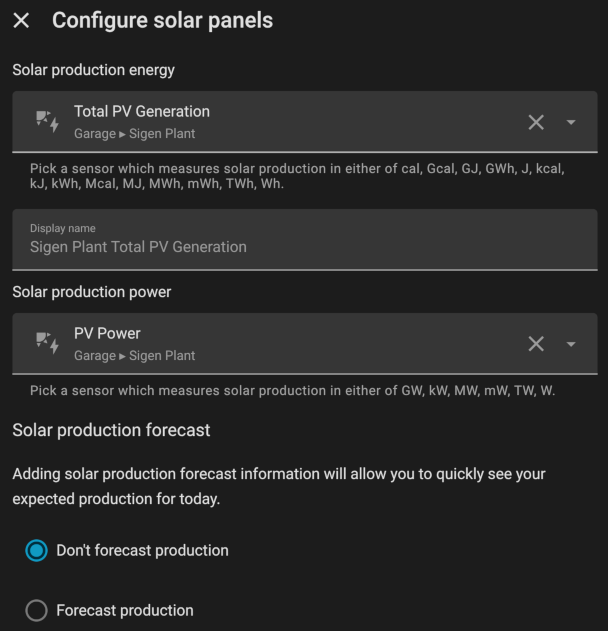This screenshot has height=631, width=608.
Task: Clear the Total PV Generation sensor selection
Action: click(x=536, y=122)
